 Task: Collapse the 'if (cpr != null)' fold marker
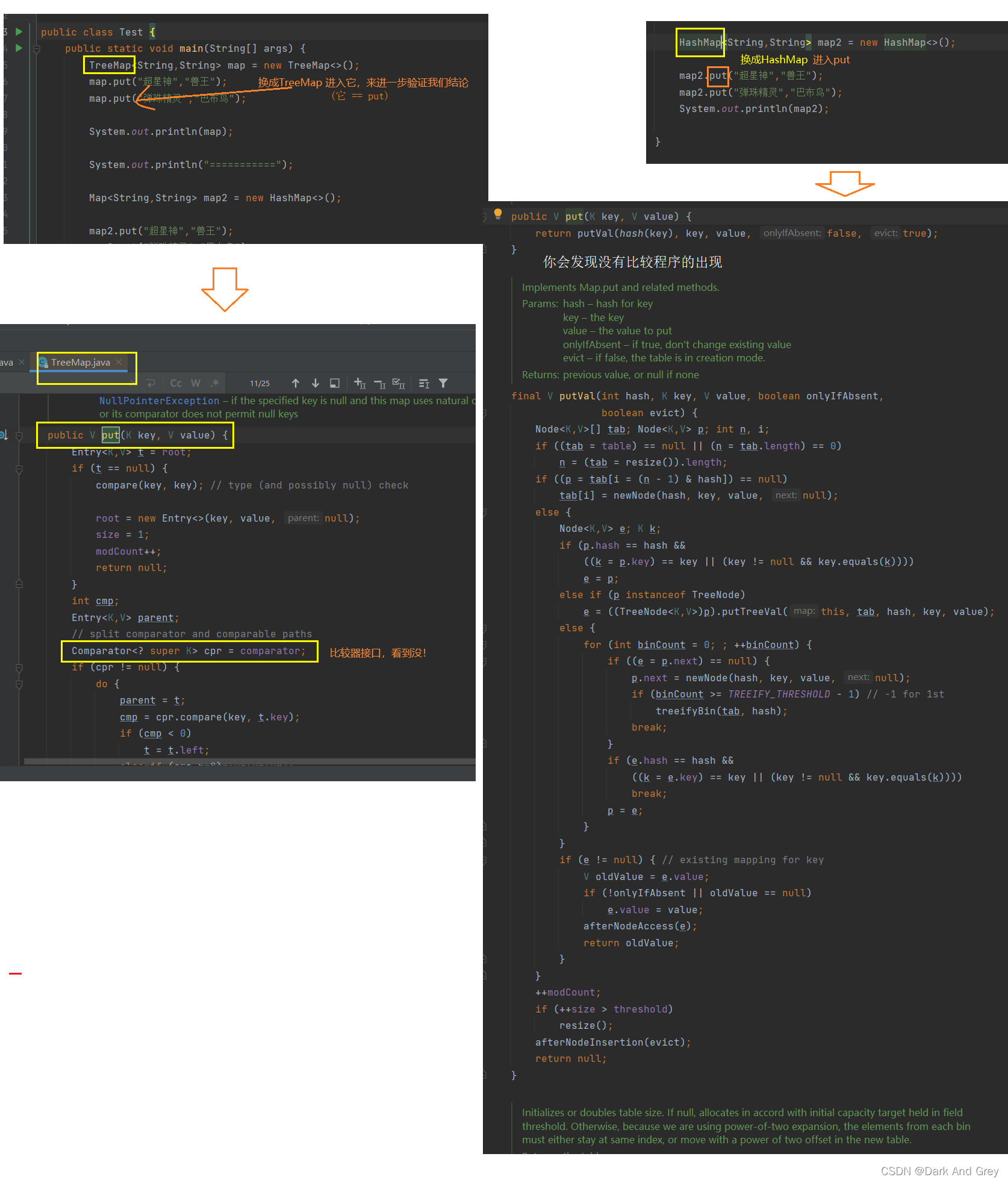[x=19, y=667]
